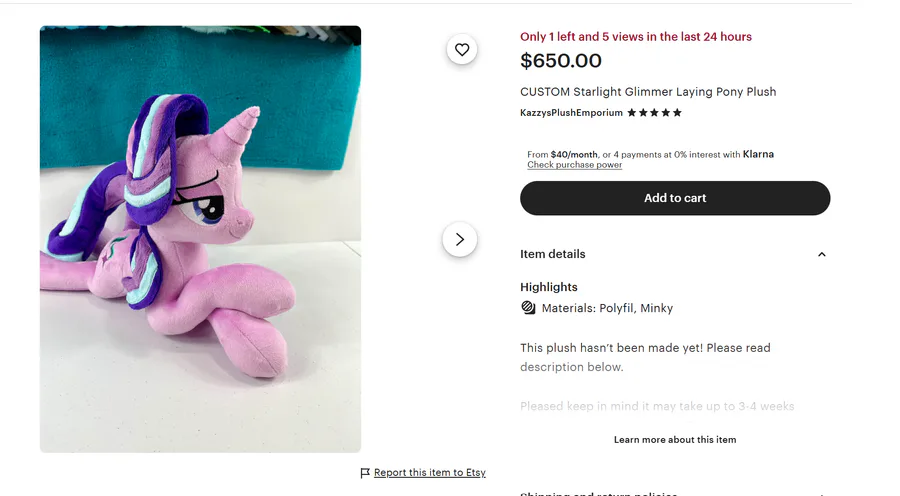This screenshot has height=496, width=900.
Task: Open the Starlight Glimmer plush photo
Action: point(200,239)
